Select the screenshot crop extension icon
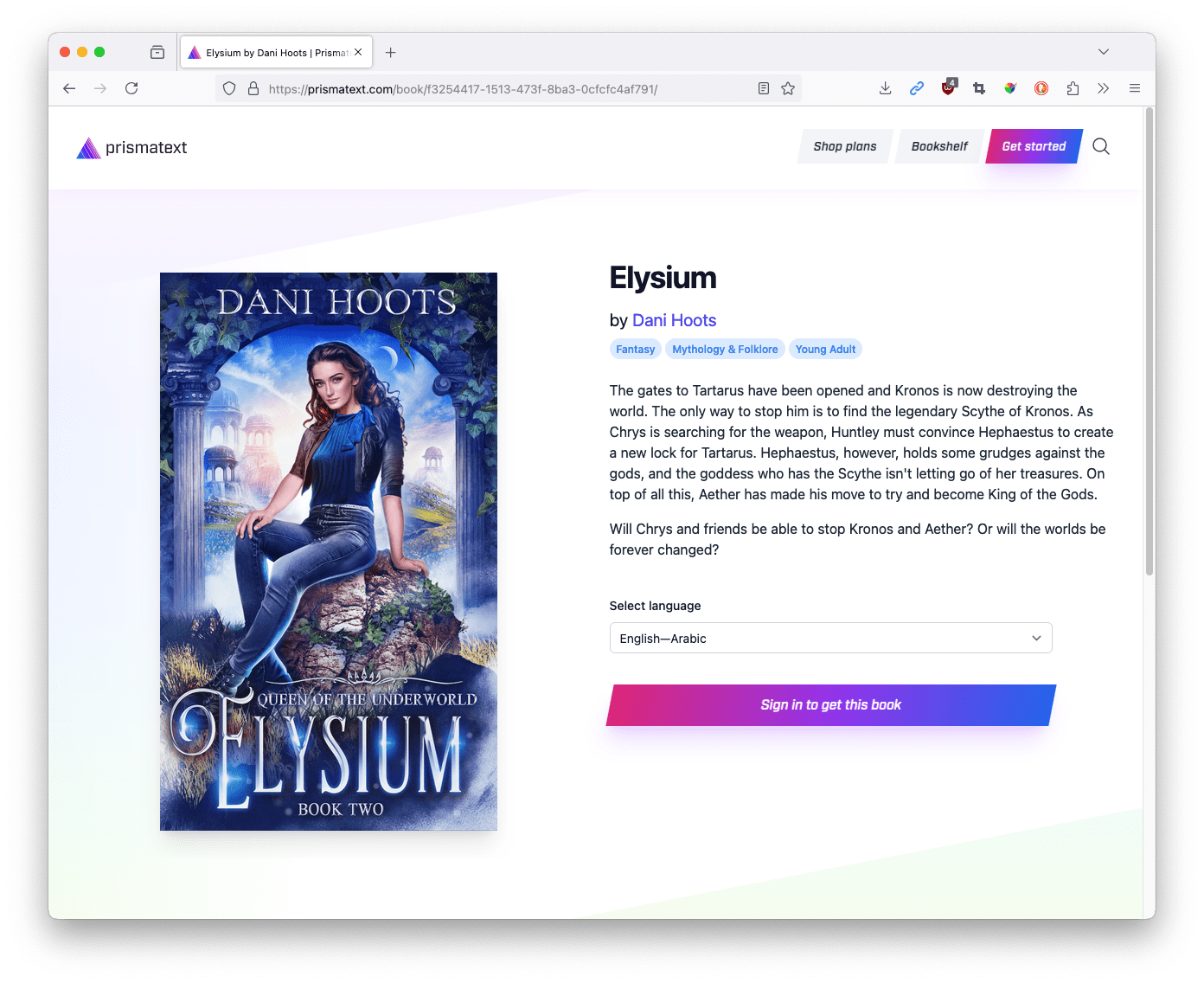 (979, 87)
